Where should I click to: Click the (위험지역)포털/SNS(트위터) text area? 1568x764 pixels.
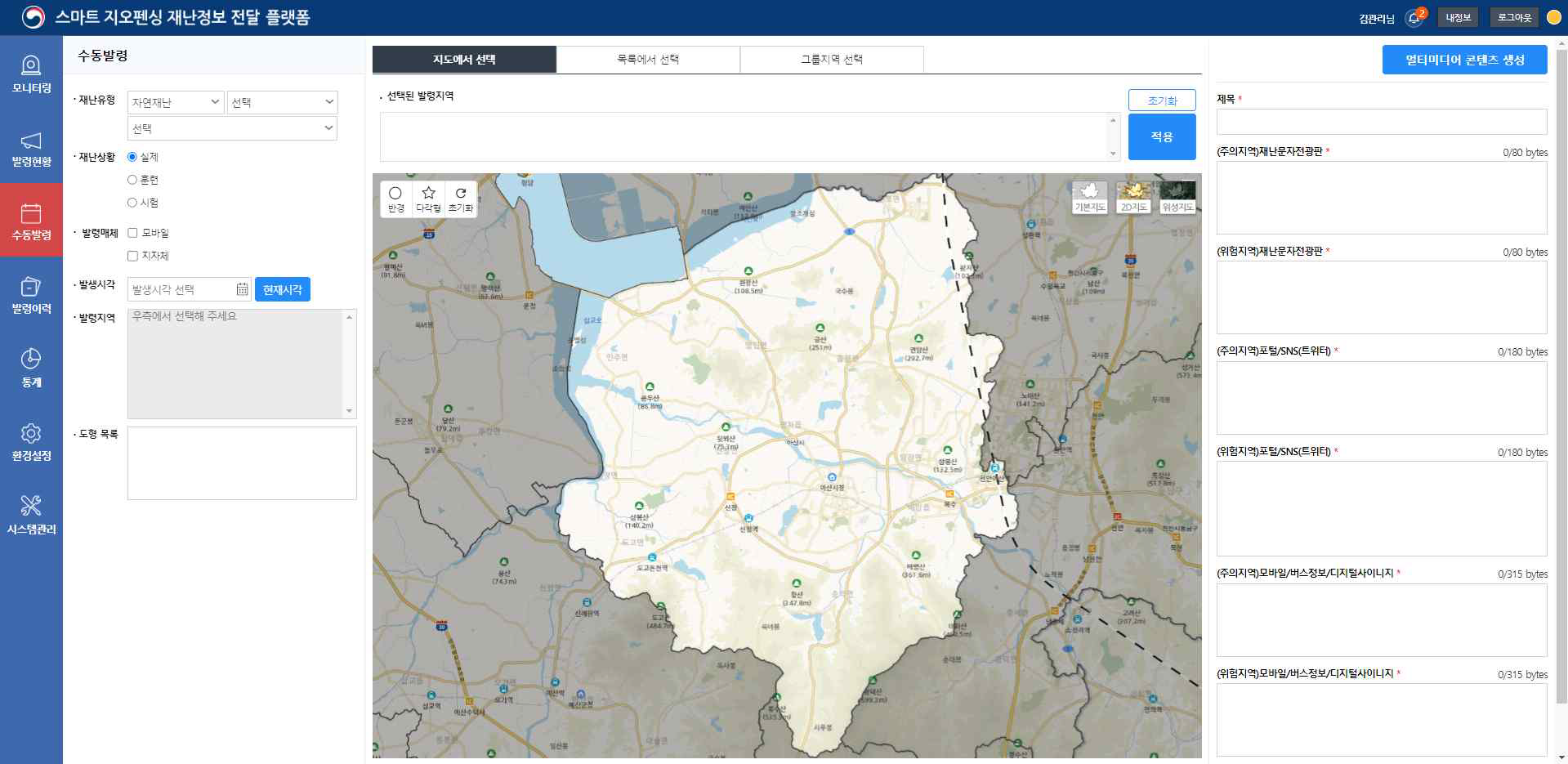point(1382,508)
